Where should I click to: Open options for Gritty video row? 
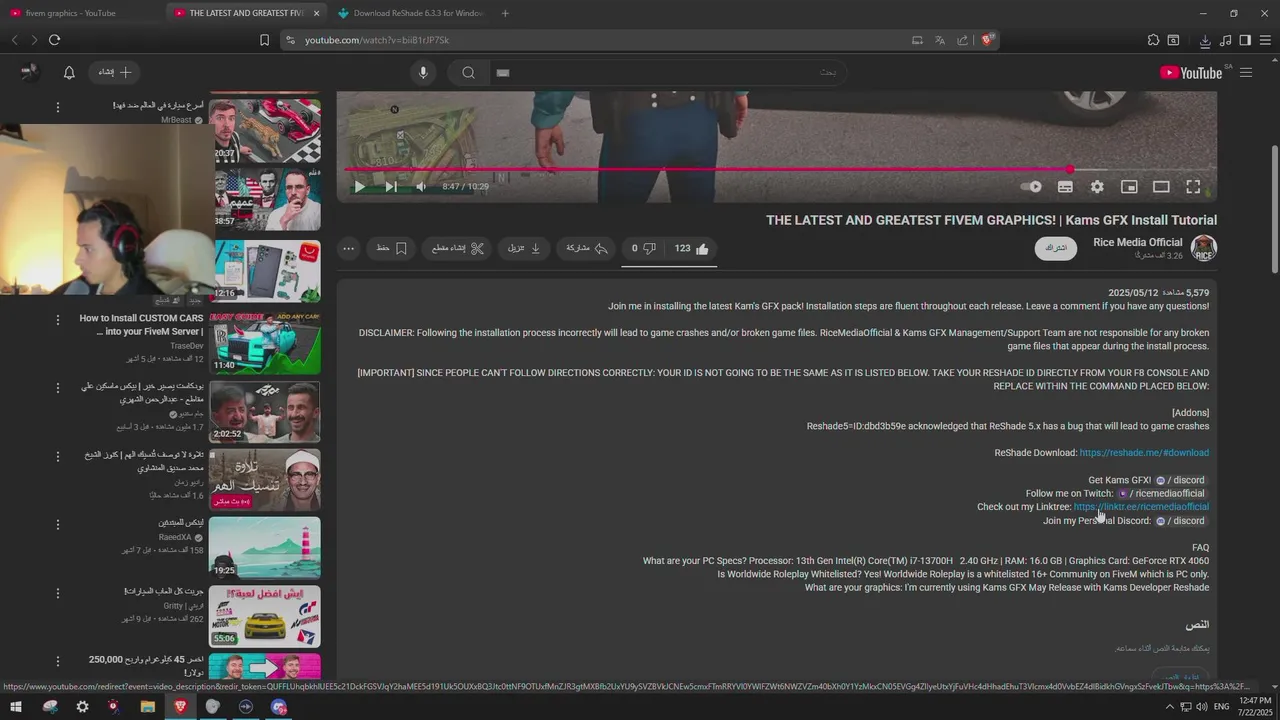click(x=57, y=593)
